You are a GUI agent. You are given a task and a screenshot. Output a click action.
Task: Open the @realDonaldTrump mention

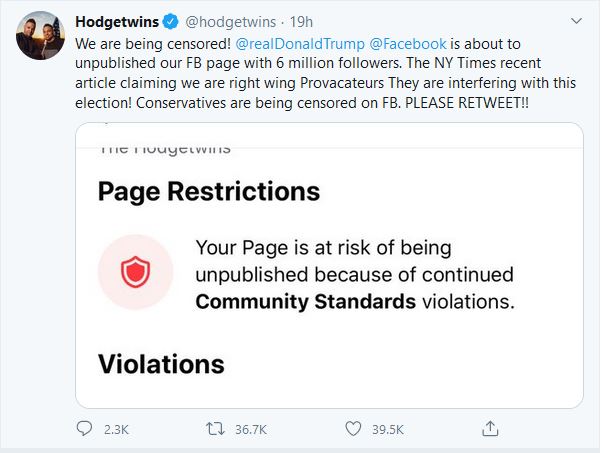[300, 44]
